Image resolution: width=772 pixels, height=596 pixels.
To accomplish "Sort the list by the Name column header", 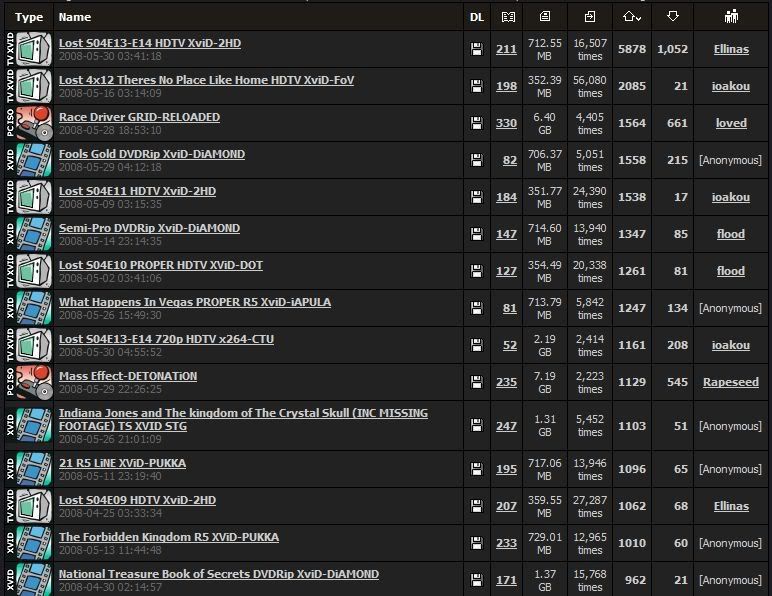I will pos(75,17).
